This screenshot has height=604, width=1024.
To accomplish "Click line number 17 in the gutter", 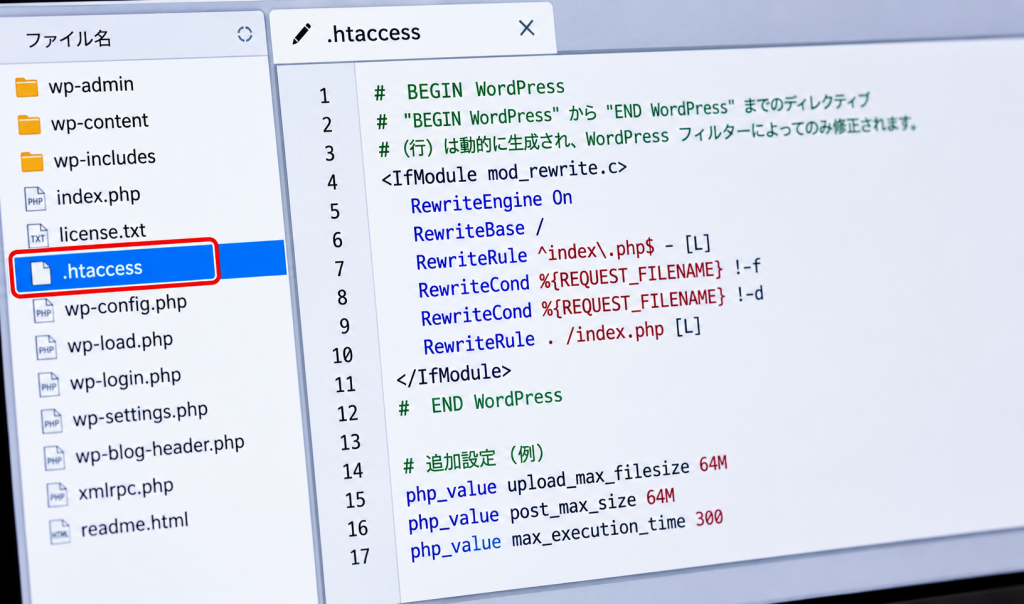I will point(360,557).
